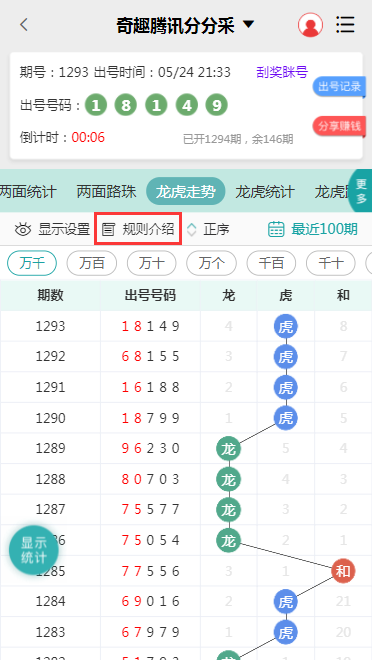Switch to 龙虎统计 tab

pos(265,192)
